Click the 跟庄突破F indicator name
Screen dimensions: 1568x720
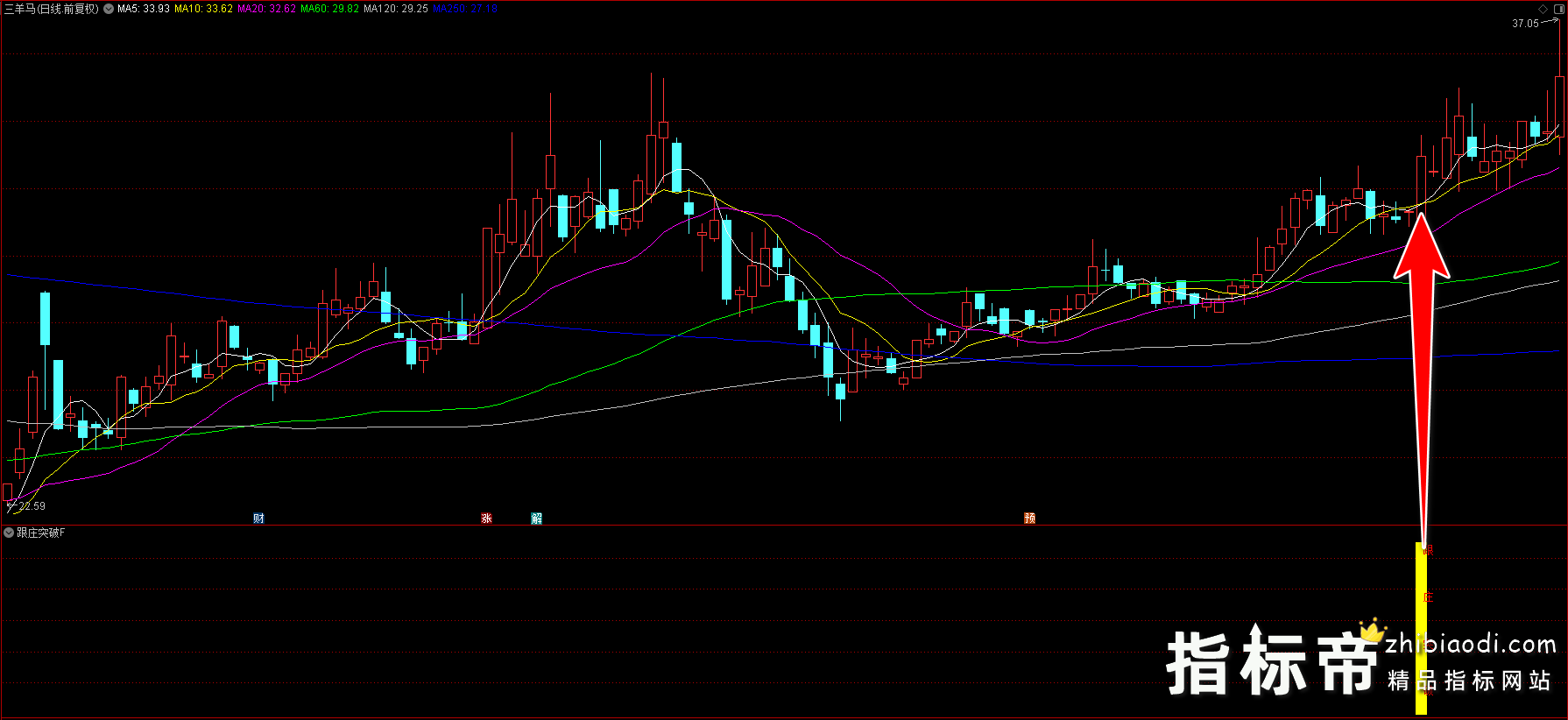pos(41,533)
